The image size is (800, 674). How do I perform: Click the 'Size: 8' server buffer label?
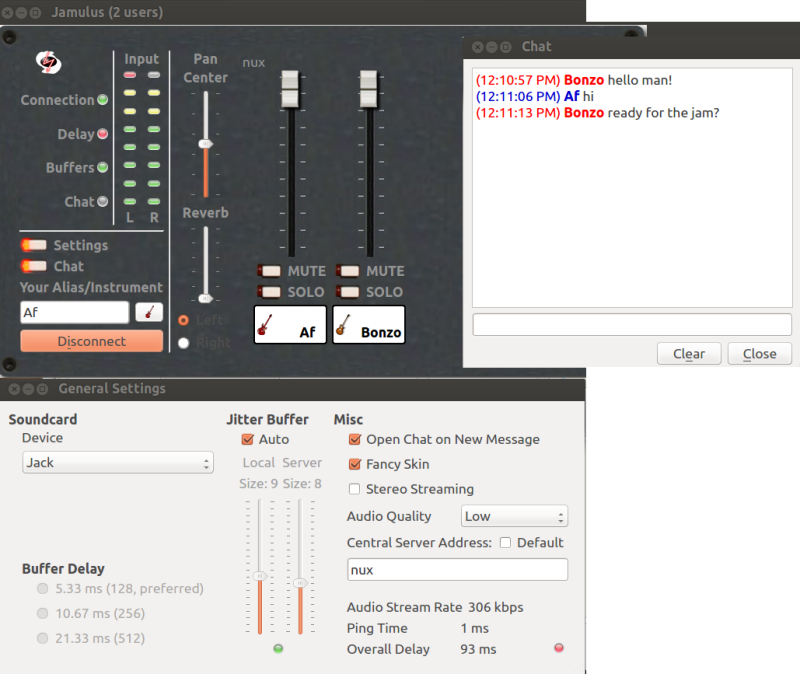(302, 484)
